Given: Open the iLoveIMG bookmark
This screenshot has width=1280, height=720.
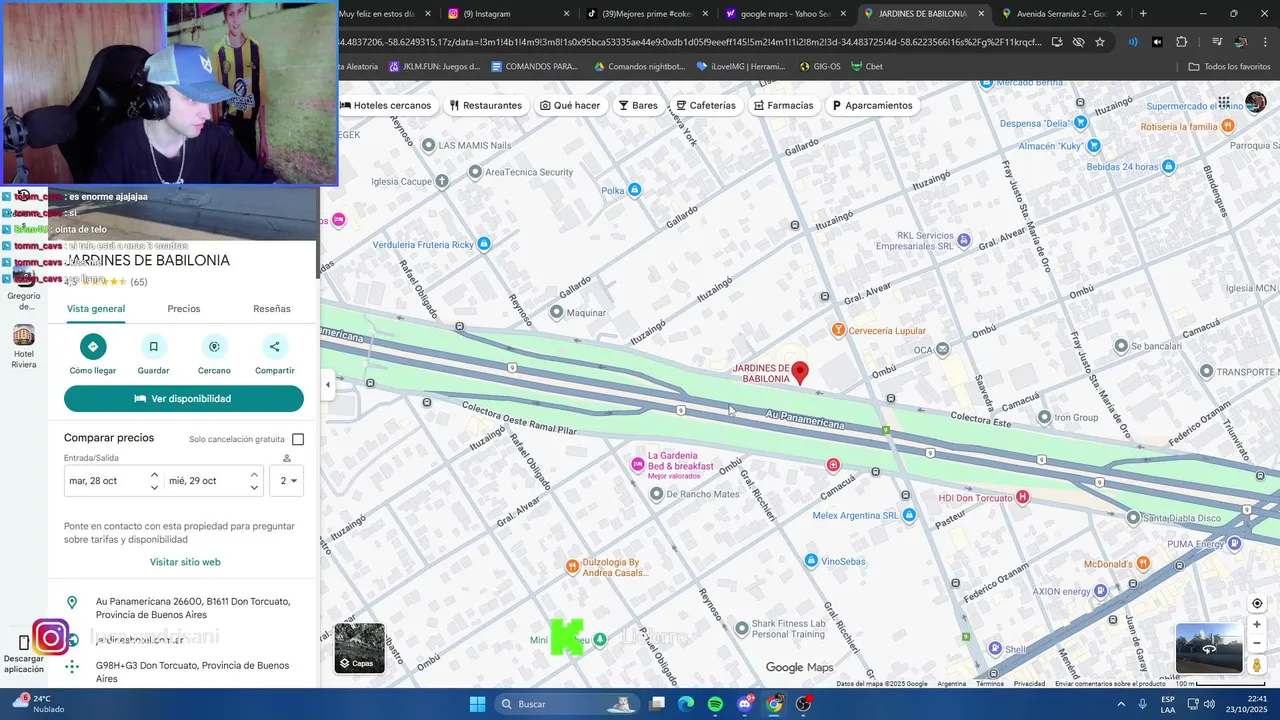Looking at the screenshot, I should (x=741, y=67).
